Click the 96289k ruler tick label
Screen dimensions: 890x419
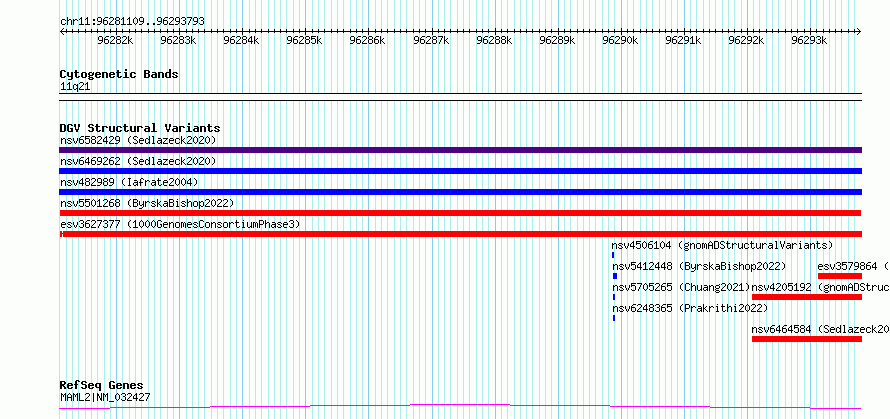click(x=557, y=41)
